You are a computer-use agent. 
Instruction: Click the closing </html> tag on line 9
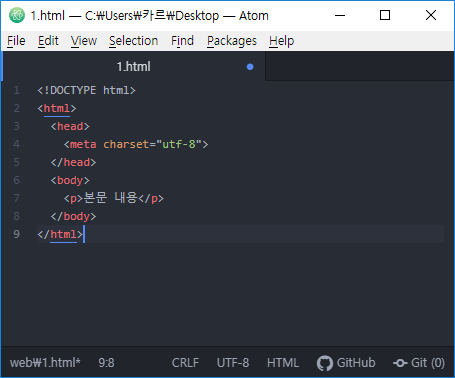[60, 234]
